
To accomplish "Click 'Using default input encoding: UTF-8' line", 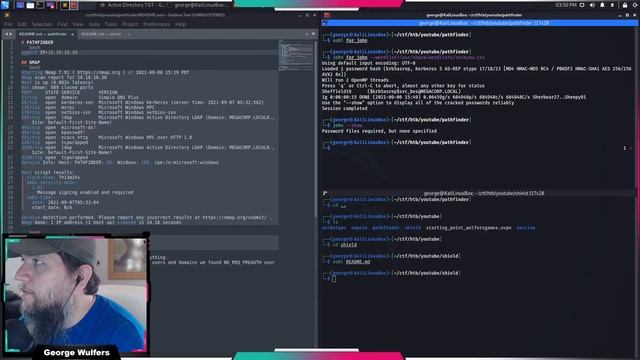I will pyautogui.click(x=369, y=63).
